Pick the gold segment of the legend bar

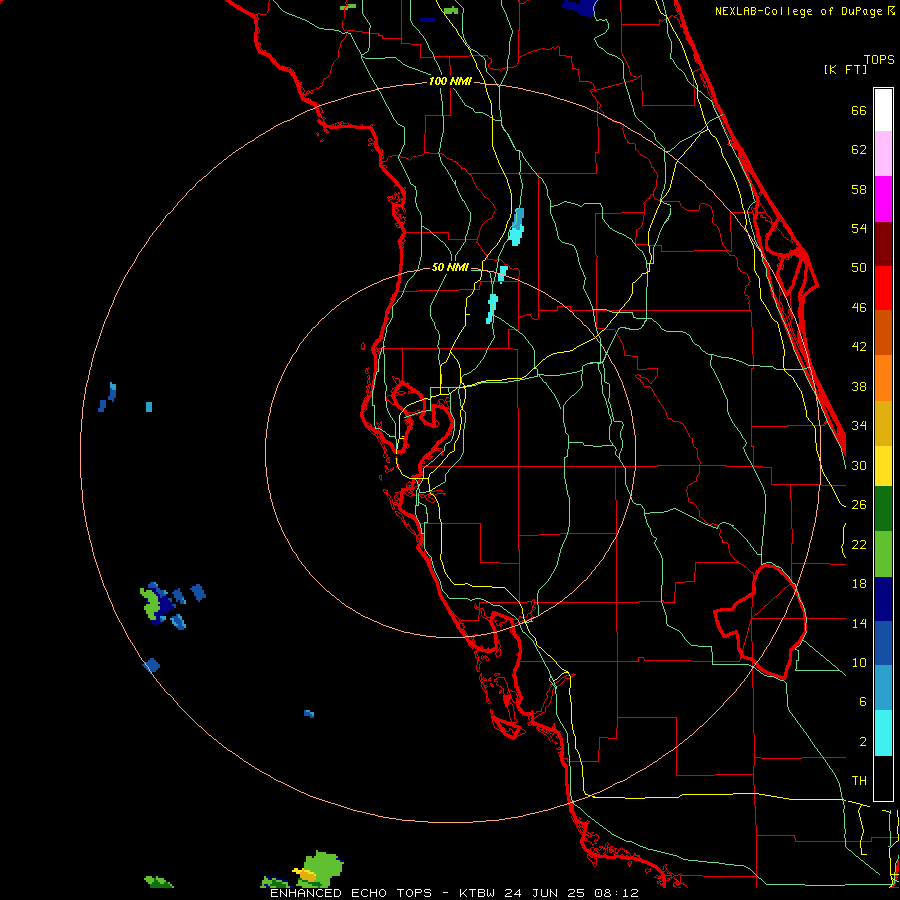tap(883, 423)
